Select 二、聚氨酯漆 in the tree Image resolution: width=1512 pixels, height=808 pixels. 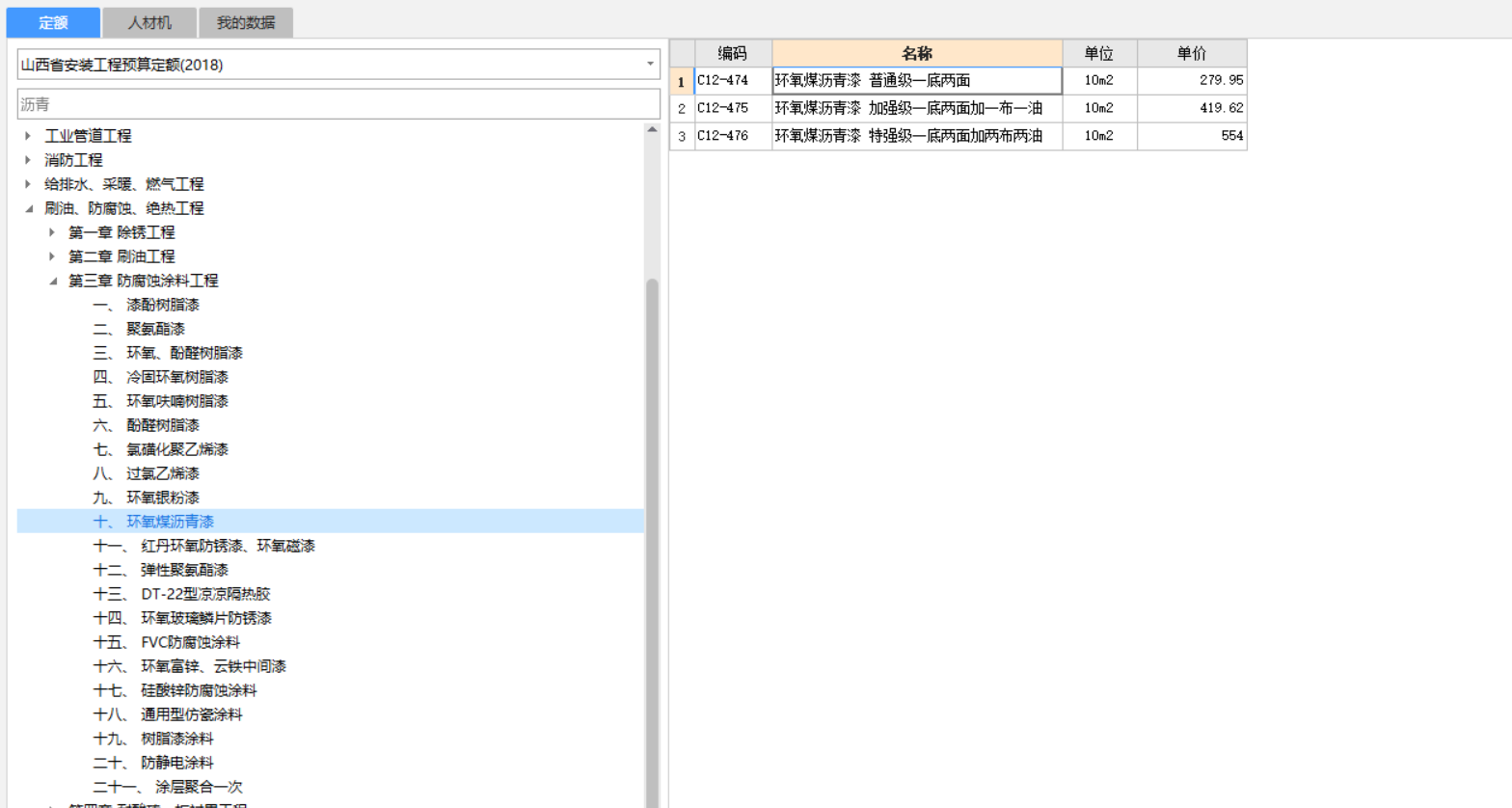(x=139, y=329)
